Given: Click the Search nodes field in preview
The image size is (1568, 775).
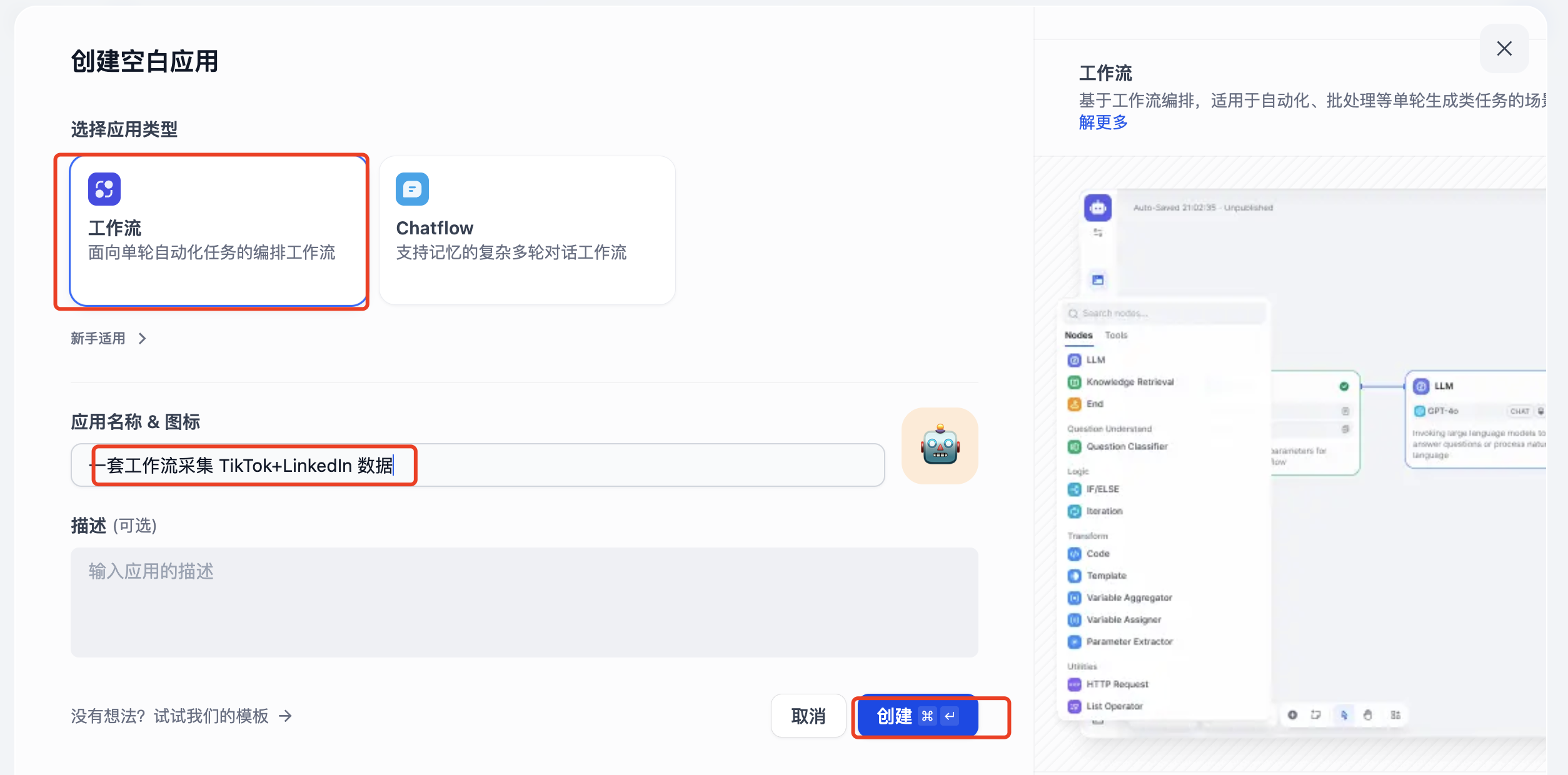Looking at the screenshot, I should point(1166,313).
